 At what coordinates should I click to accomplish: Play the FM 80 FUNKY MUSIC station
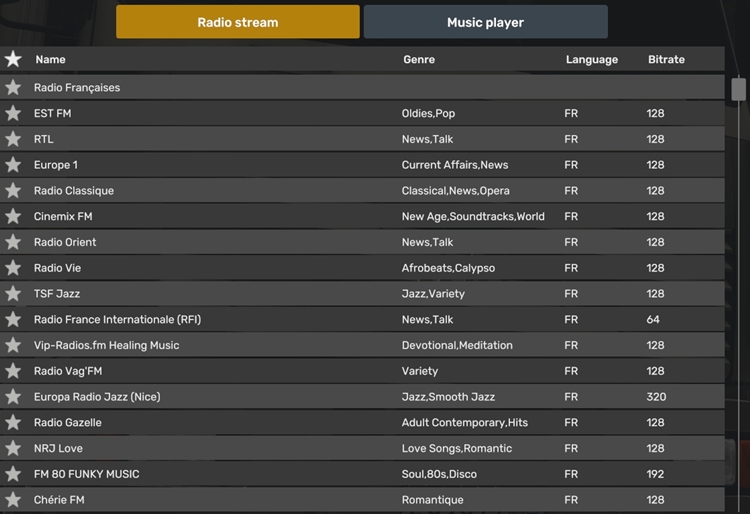tap(87, 474)
